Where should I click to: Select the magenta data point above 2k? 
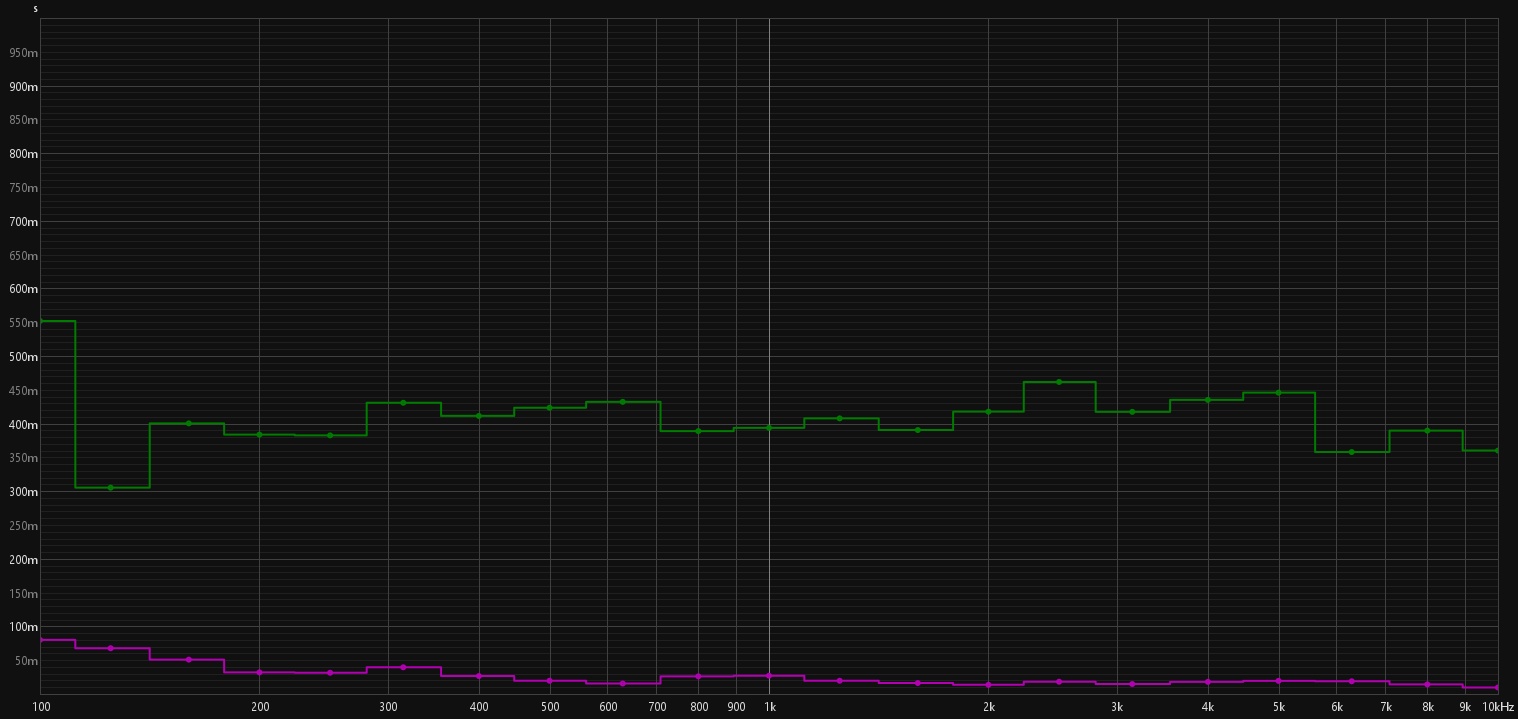(988, 685)
